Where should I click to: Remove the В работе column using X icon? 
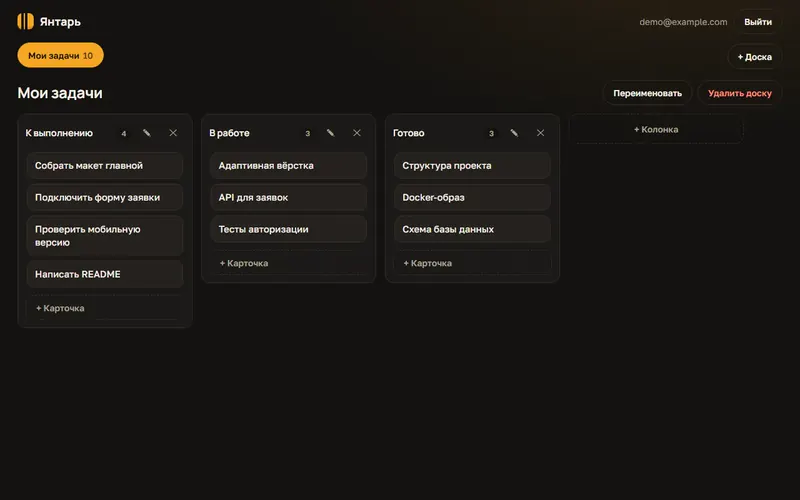(x=357, y=133)
